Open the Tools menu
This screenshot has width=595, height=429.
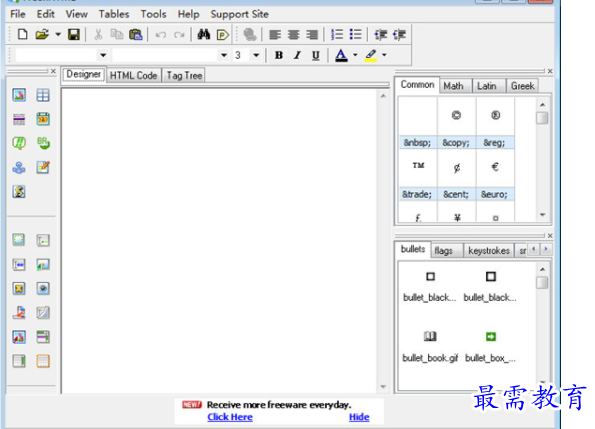[153, 14]
